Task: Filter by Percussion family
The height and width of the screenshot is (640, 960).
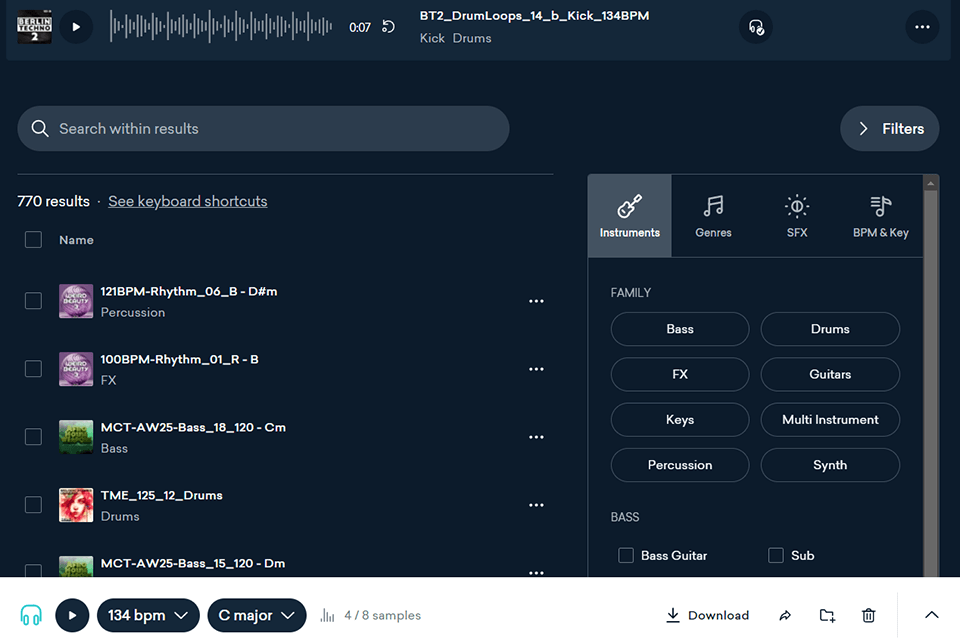Action: click(680, 465)
